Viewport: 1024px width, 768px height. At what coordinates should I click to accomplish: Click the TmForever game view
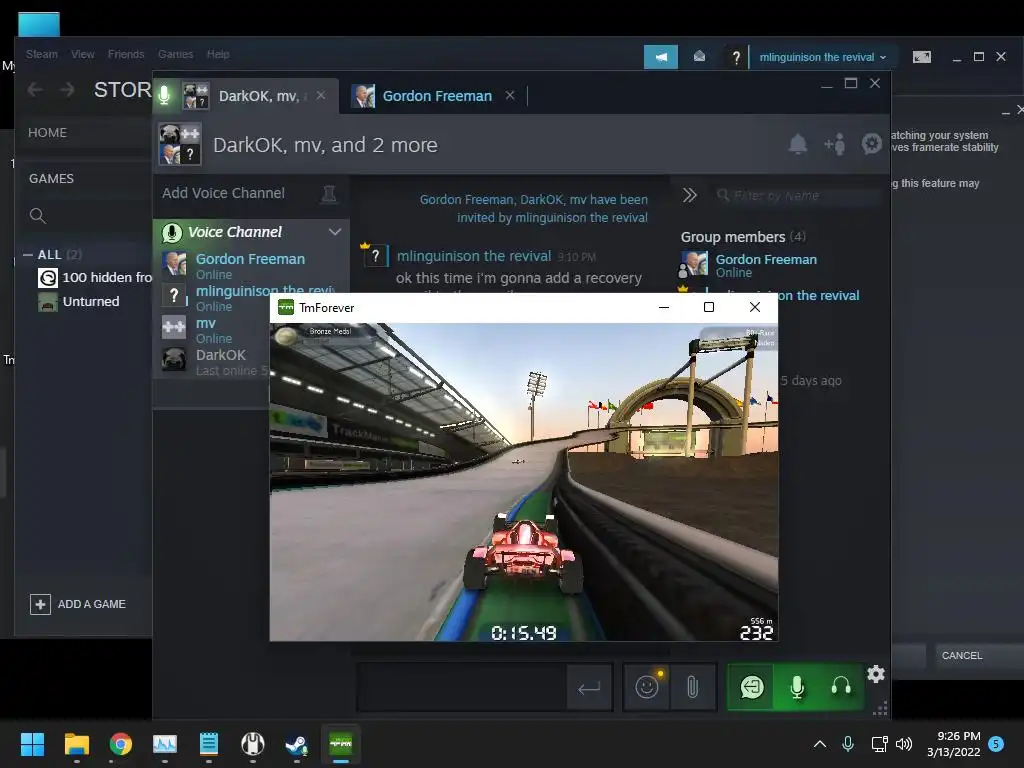(524, 482)
